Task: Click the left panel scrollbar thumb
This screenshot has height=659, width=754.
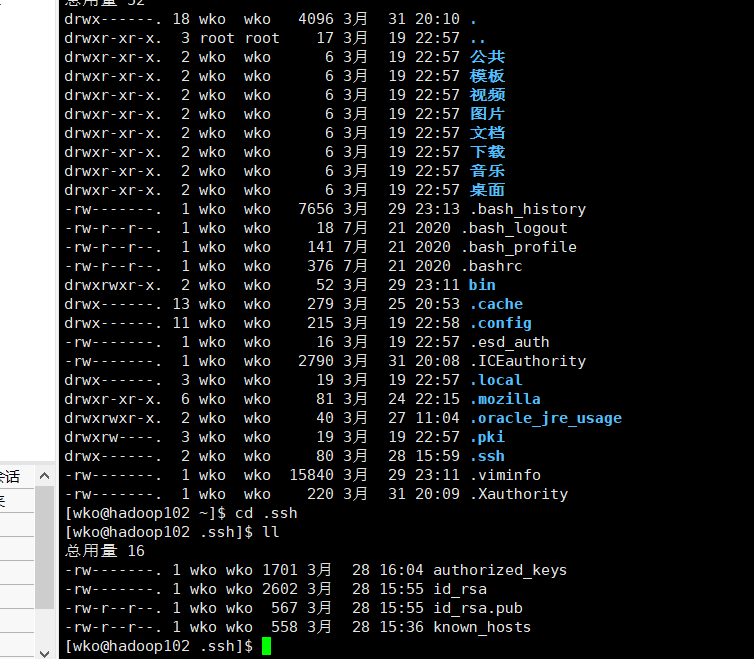Action: point(45,547)
